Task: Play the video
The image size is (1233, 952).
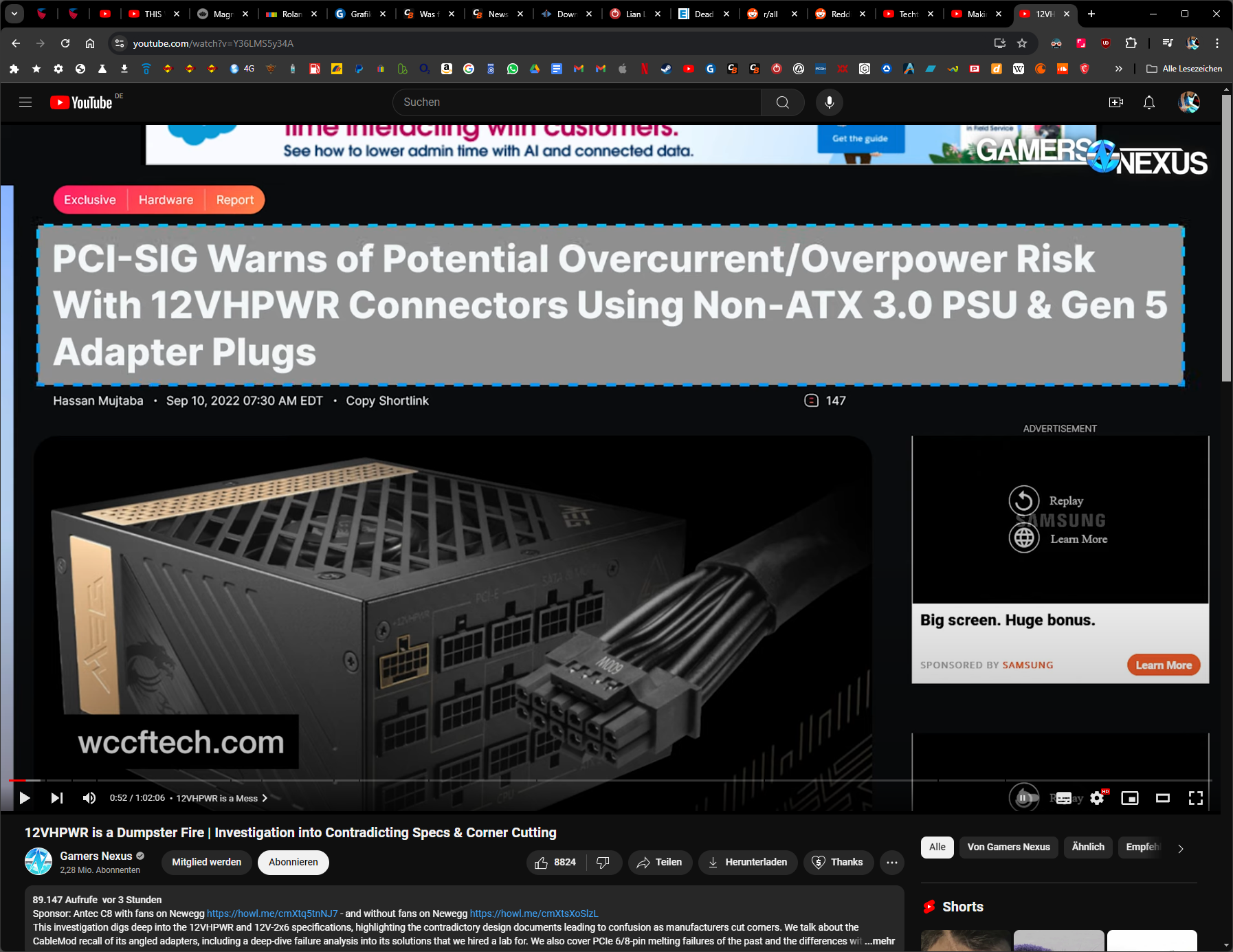Action: pyautogui.click(x=25, y=798)
